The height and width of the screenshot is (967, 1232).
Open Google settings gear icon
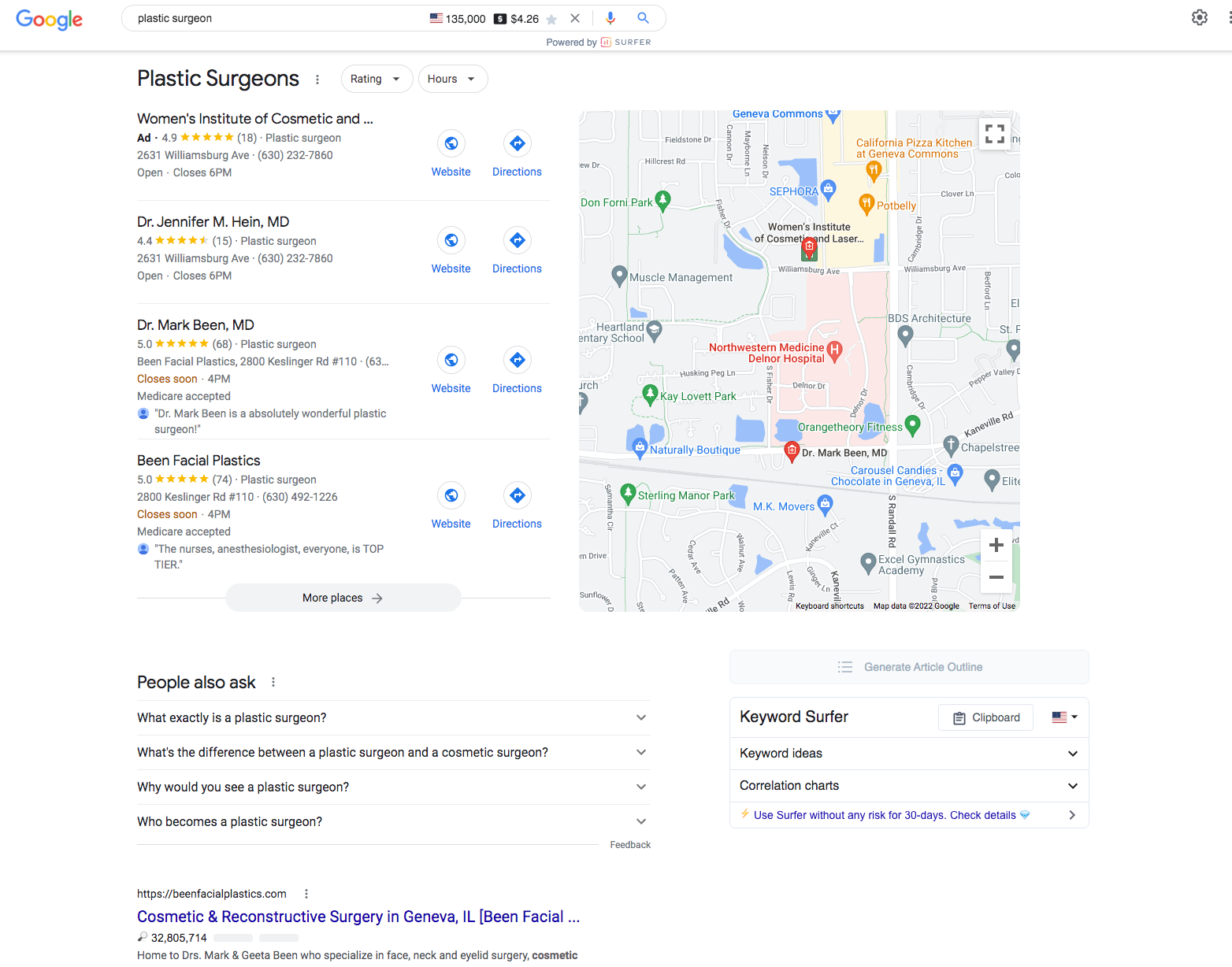tap(1200, 17)
